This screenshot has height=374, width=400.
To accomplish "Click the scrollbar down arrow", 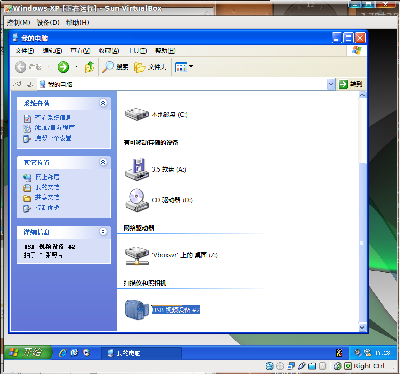I will 362,327.
